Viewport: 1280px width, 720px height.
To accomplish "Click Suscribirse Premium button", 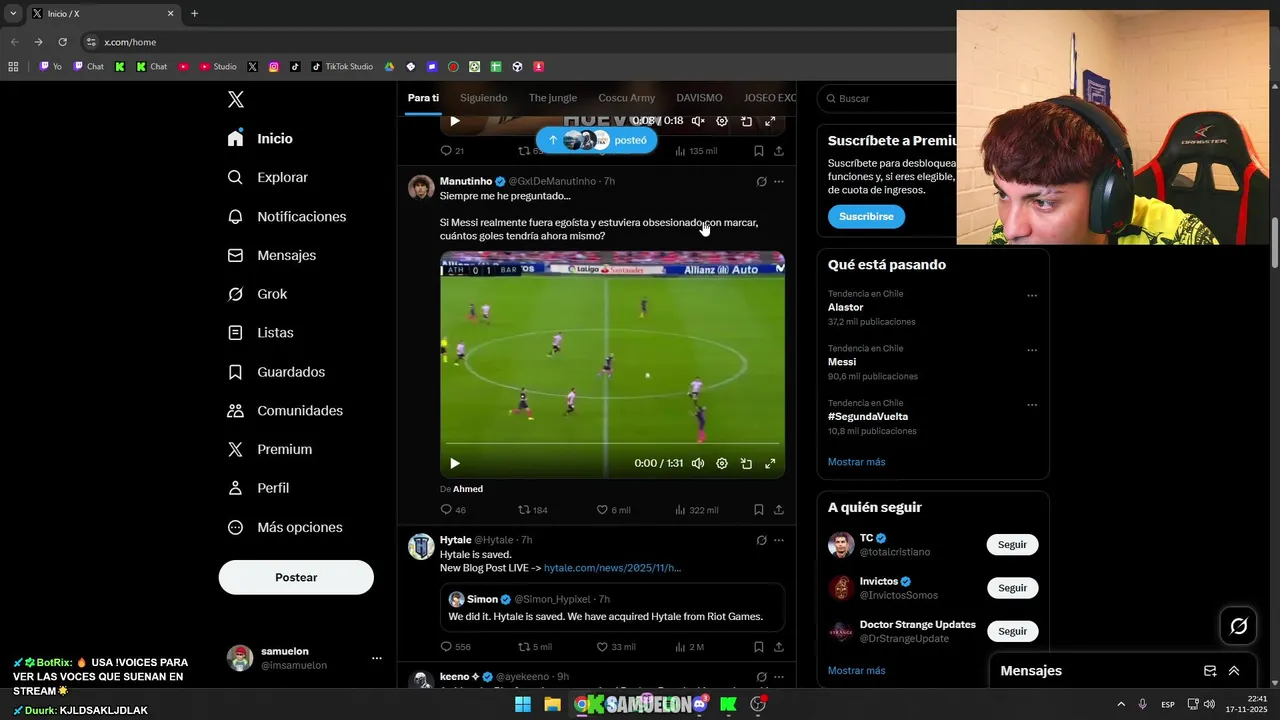I will (866, 216).
